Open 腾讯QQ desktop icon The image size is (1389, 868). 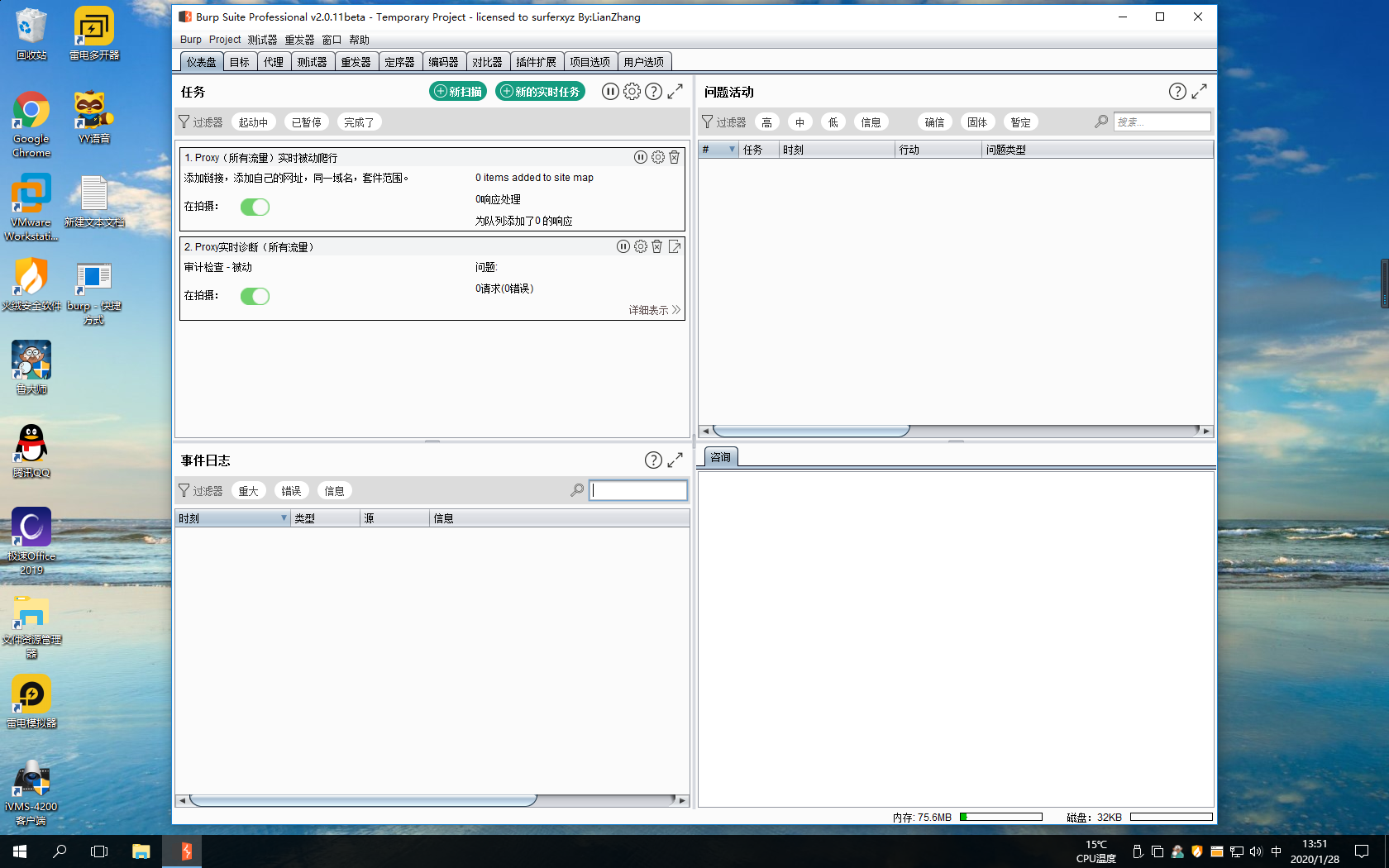pos(31,451)
